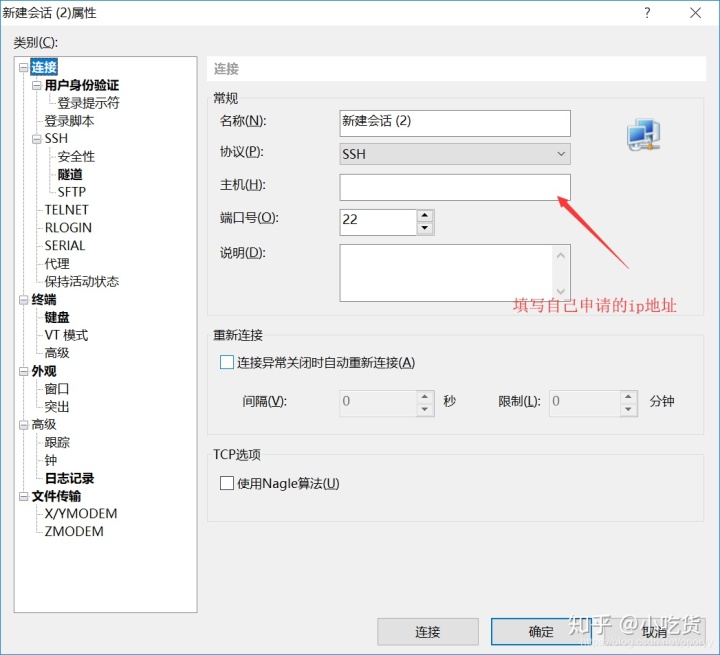The height and width of the screenshot is (655, 720).
Task: Select 键盘 tree item
Action: point(57,317)
